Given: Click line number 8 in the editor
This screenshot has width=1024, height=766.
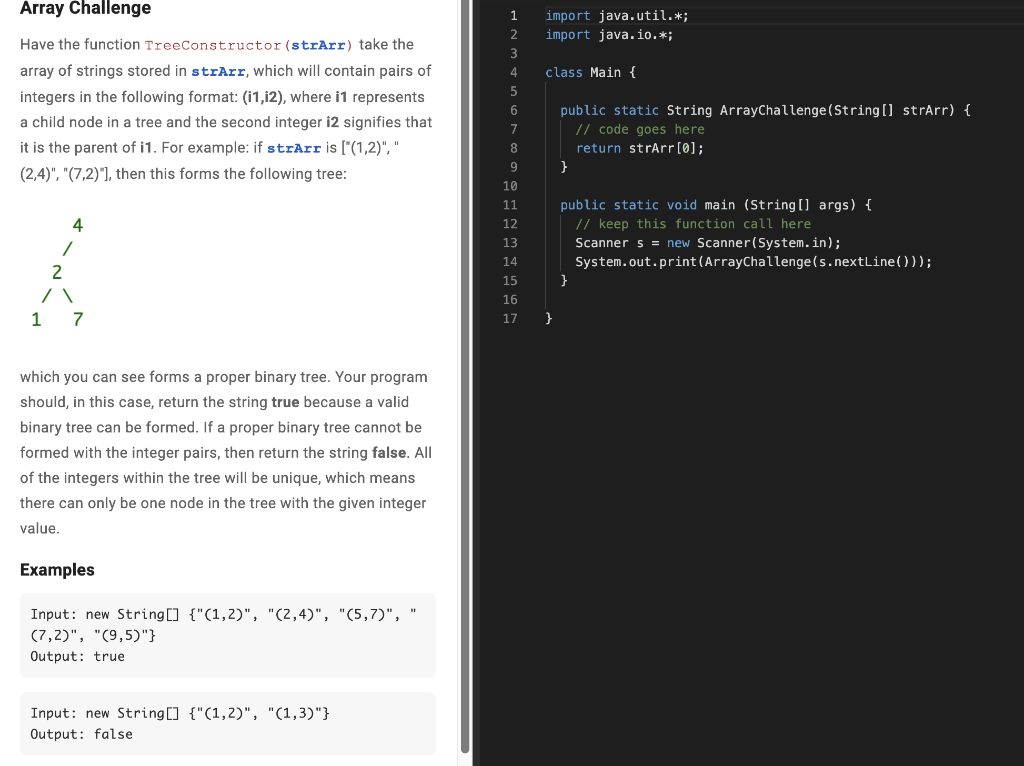Looking at the screenshot, I should 513,148.
